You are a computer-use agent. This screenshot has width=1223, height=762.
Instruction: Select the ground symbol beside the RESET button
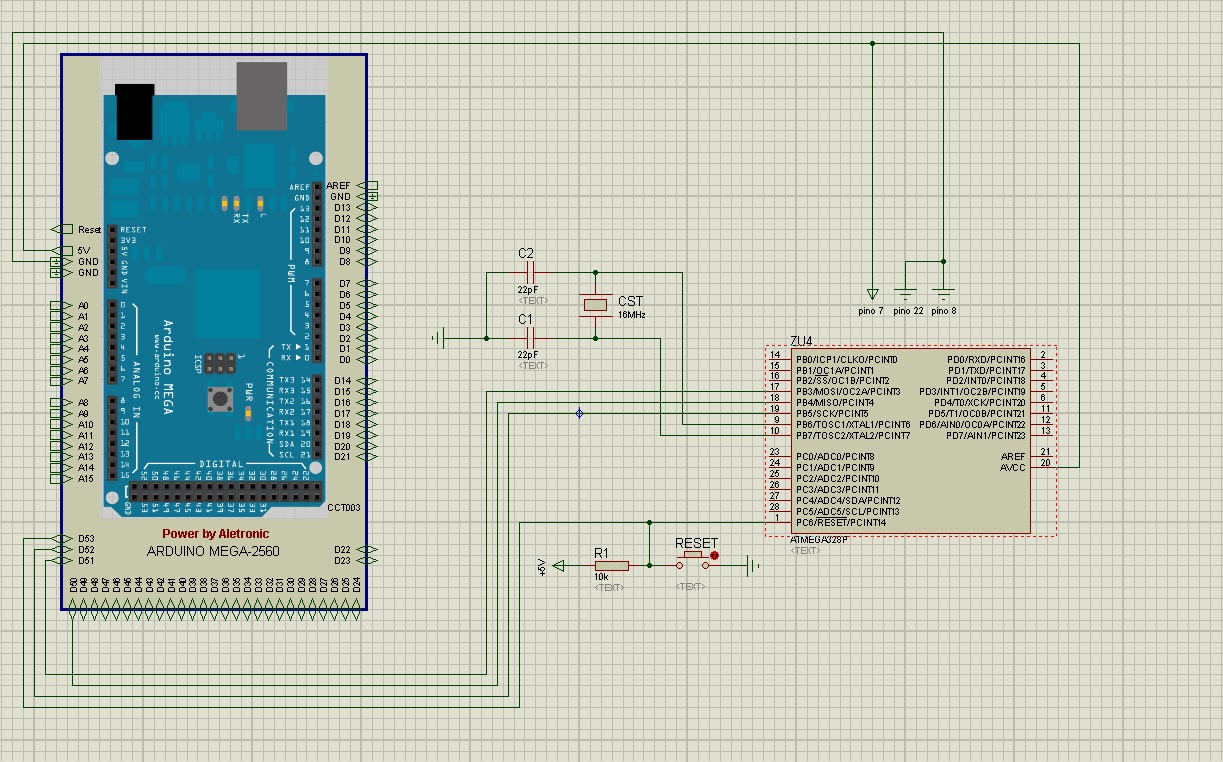pyautogui.click(x=750, y=567)
